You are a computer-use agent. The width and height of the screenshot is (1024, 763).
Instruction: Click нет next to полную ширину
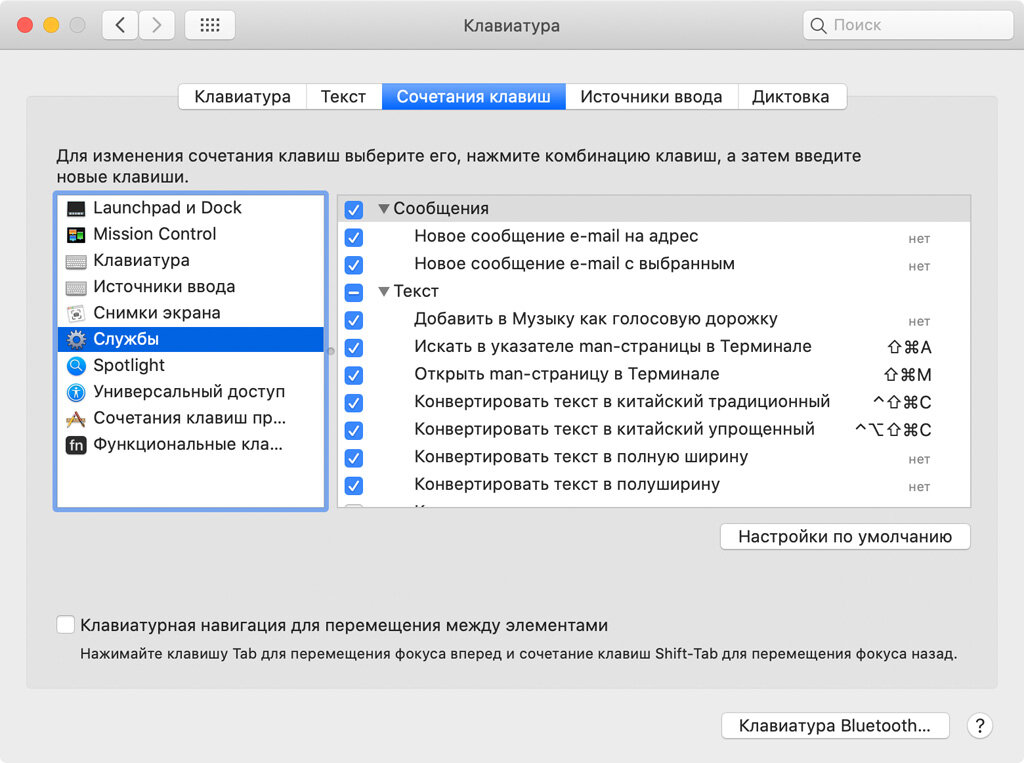(919, 459)
